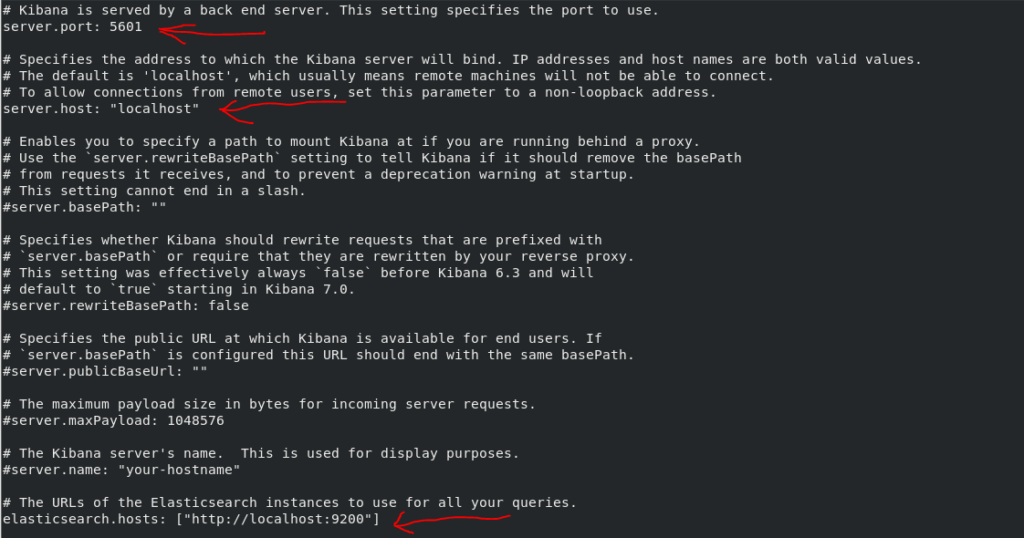The image size is (1024, 538).
Task: Click the word "false" after rewriteBasePath
Action: coord(229,306)
